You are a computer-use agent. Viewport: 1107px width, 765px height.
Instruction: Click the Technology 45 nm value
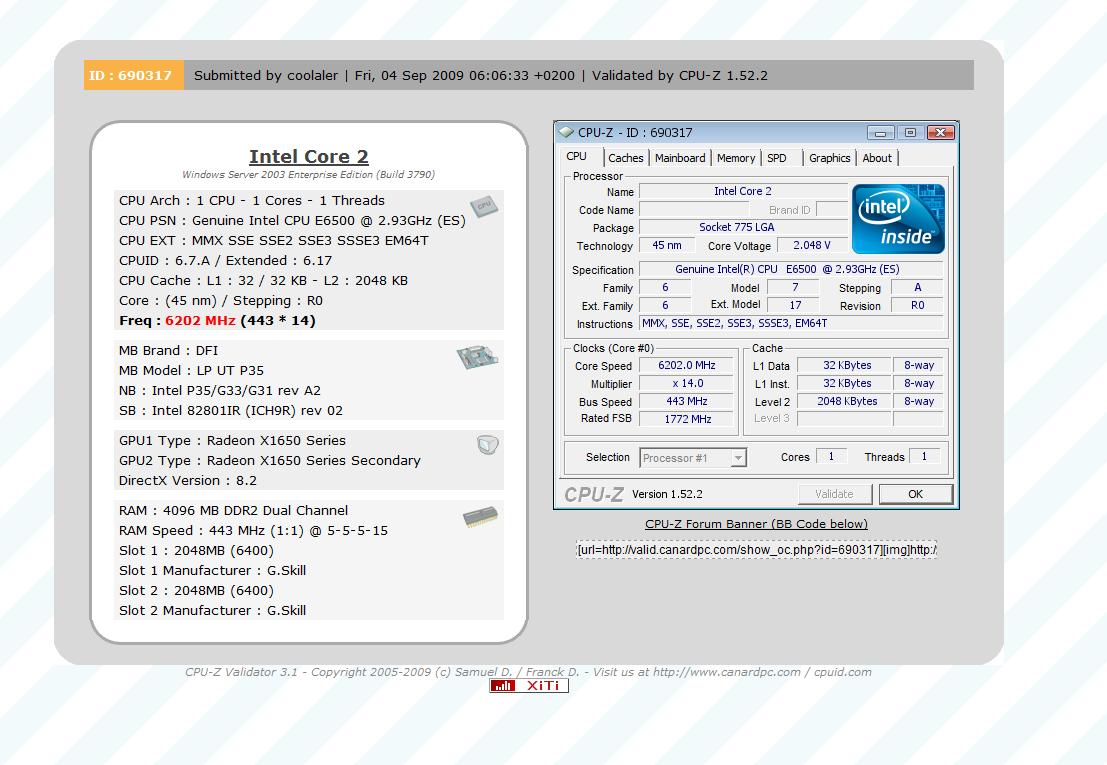667,246
